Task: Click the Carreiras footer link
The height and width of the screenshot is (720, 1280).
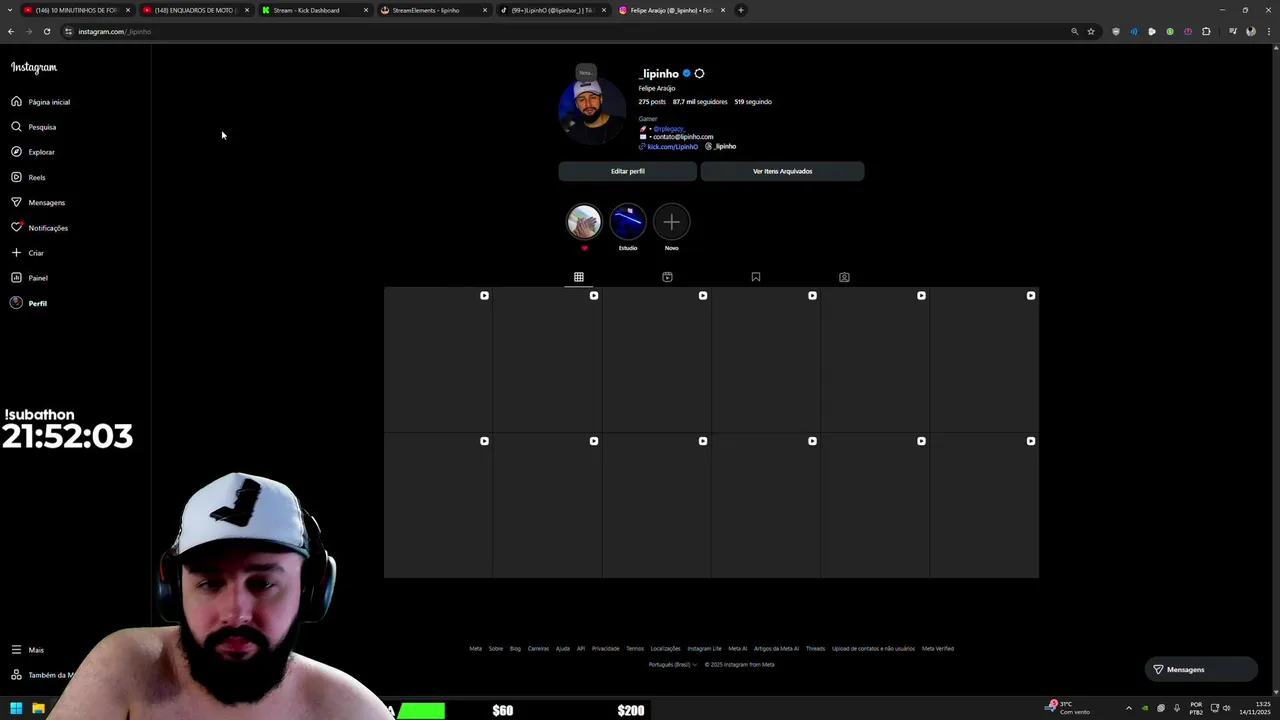Action: [x=539, y=649]
